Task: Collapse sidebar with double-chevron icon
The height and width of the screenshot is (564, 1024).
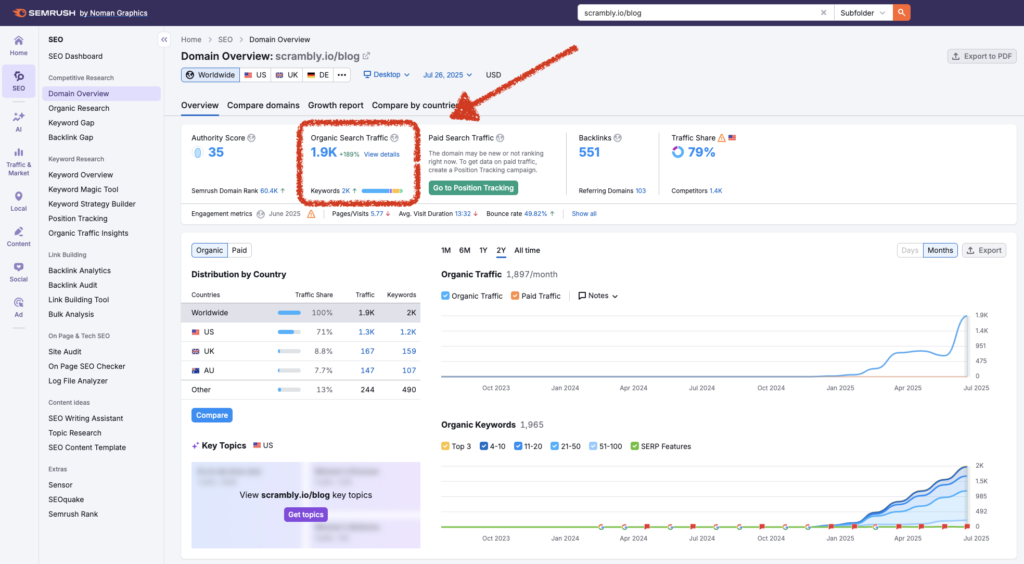Action: [x=164, y=40]
